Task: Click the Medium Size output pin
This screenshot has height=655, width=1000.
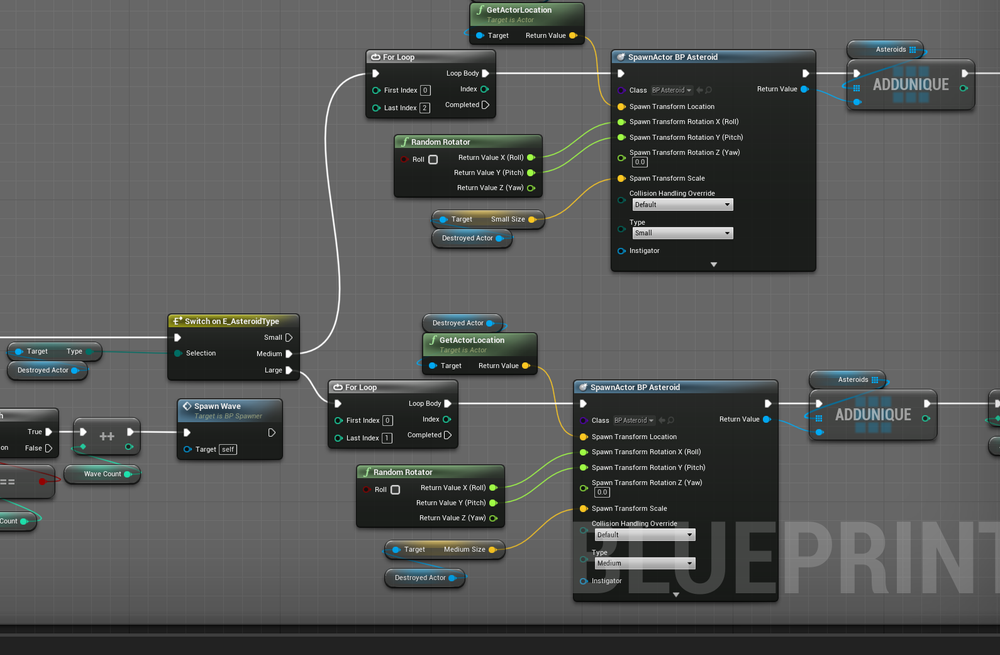Action: (493, 549)
